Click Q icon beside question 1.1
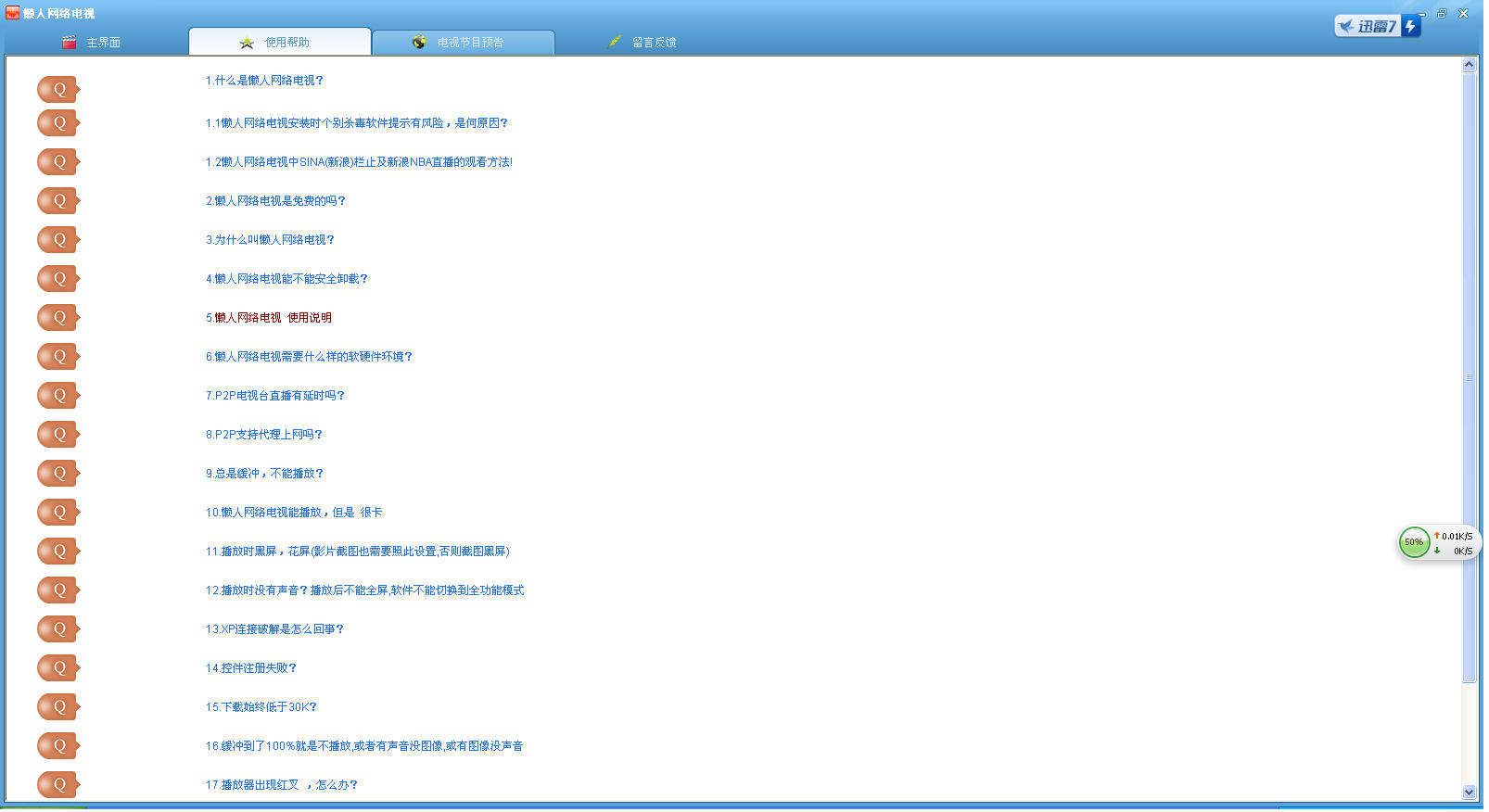Viewport: 1489px width, 812px height. tap(58, 123)
